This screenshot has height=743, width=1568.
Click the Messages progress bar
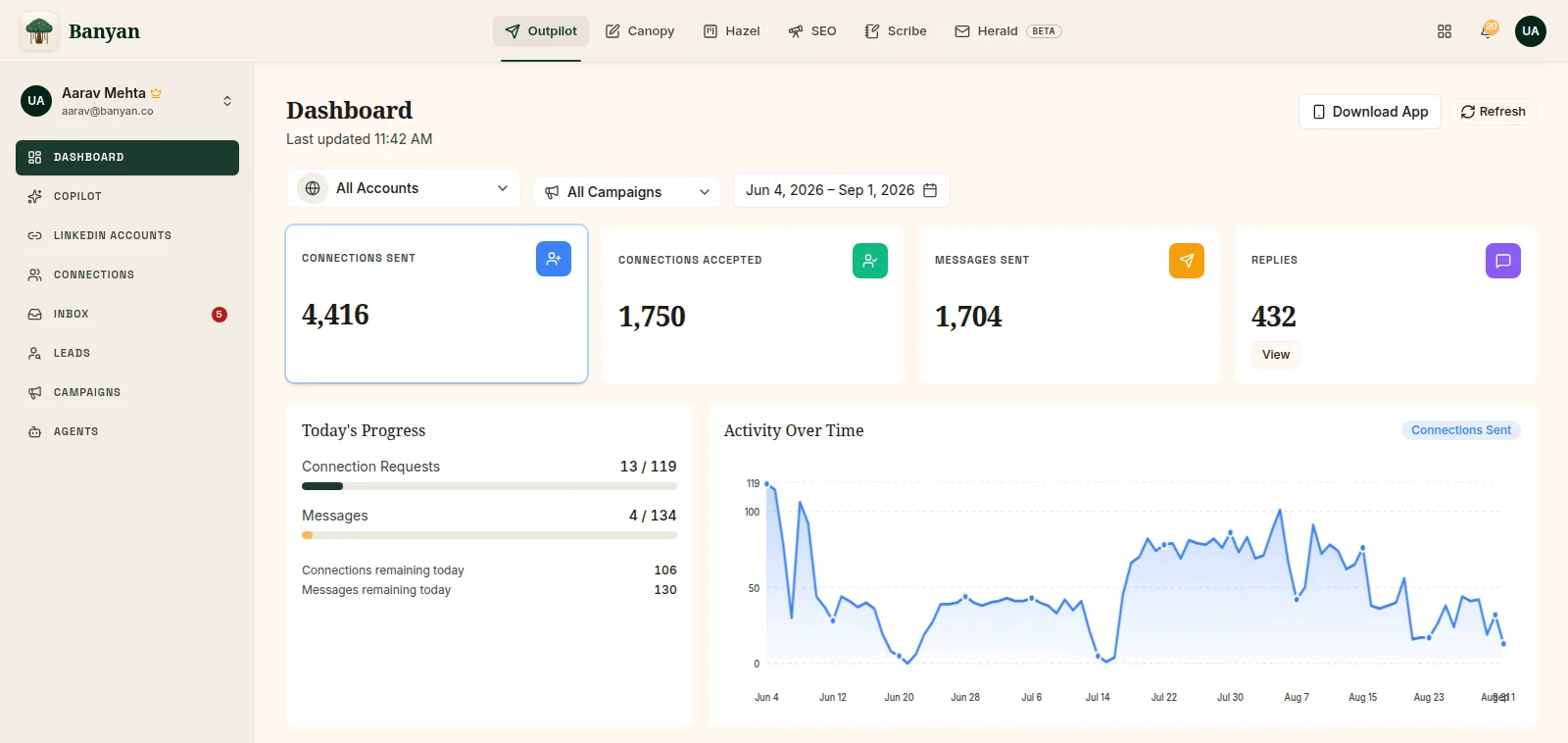[x=489, y=535]
